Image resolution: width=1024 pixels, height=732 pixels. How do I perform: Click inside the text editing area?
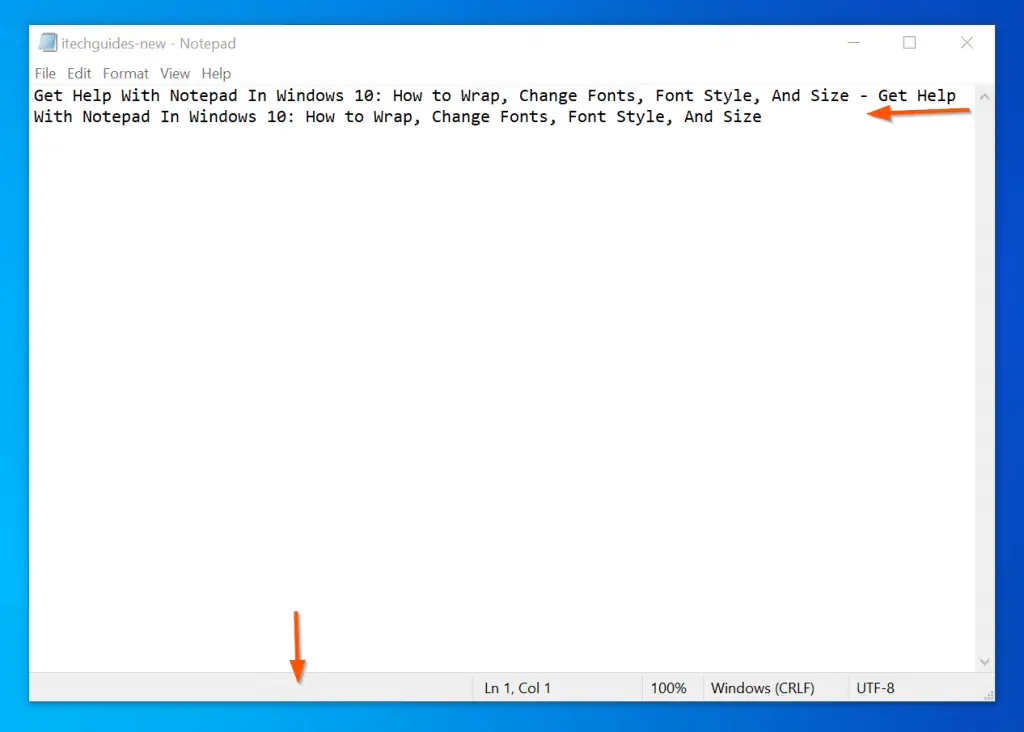pyautogui.click(x=502, y=379)
